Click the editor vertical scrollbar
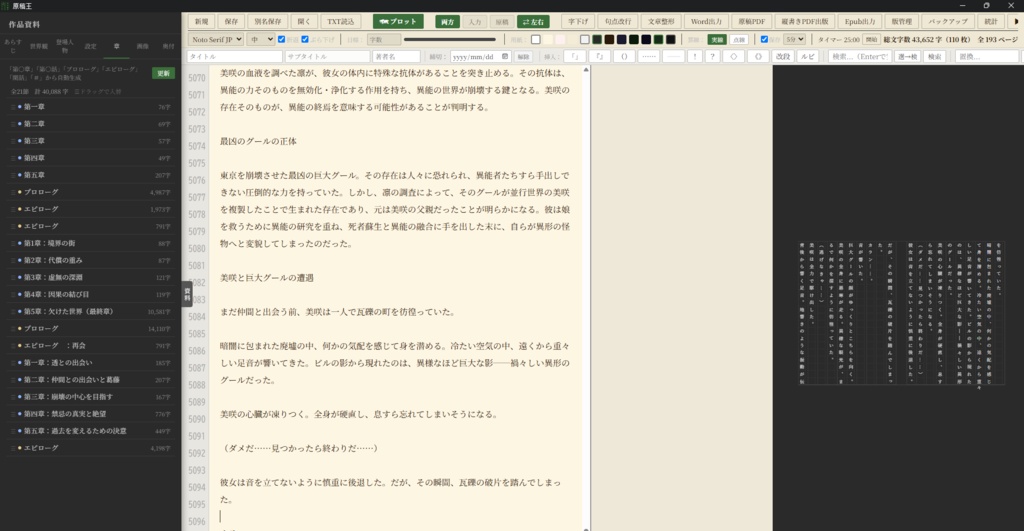This screenshot has width=1024, height=531. (x=586, y=297)
